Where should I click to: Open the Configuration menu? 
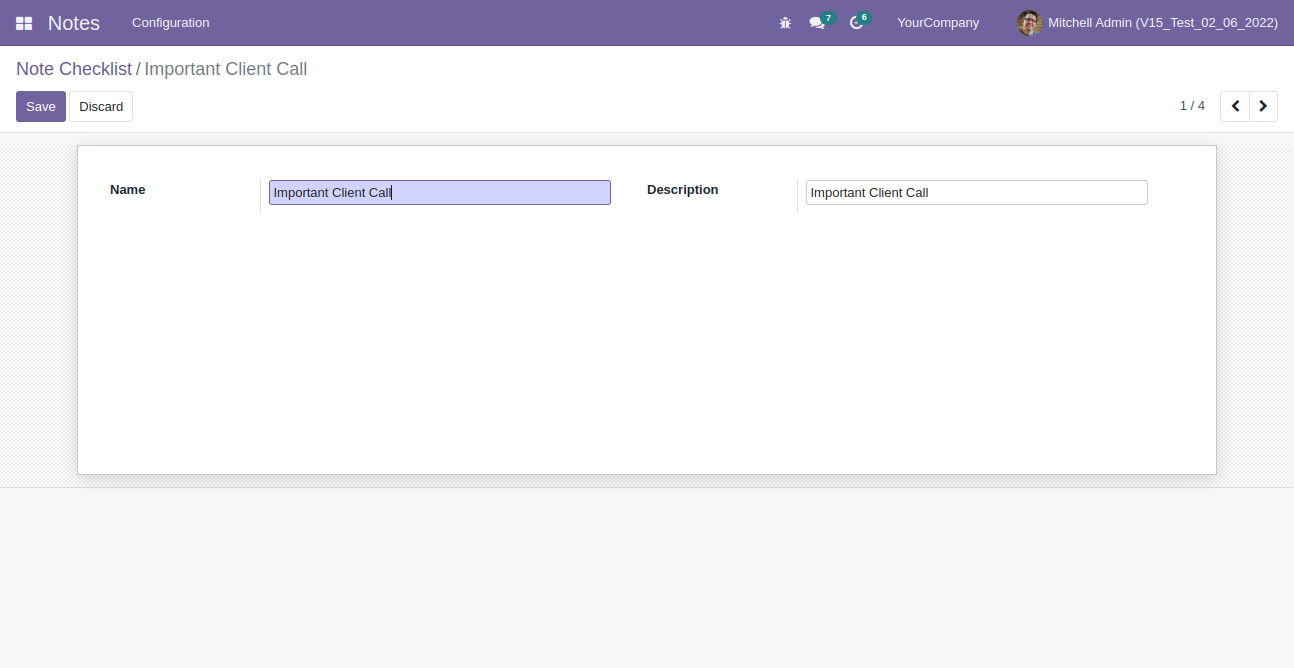pos(170,23)
